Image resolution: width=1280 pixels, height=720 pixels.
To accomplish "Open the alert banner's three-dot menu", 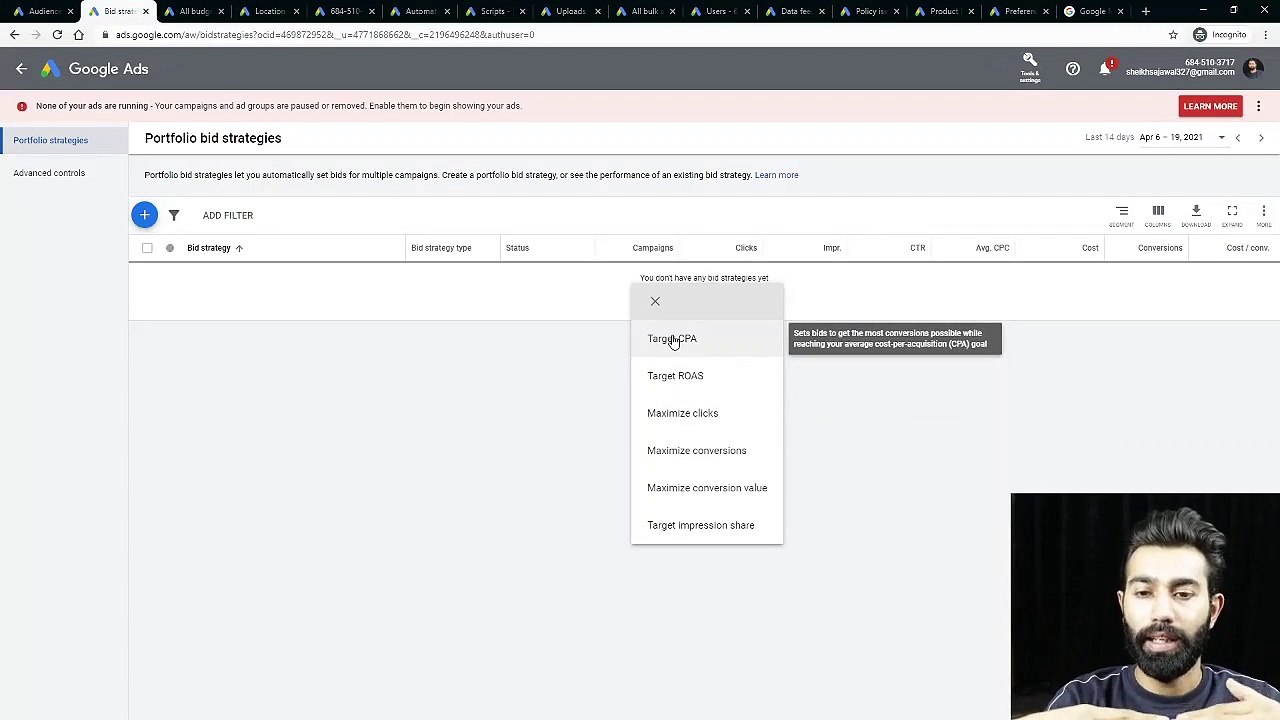I will (1259, 106).
